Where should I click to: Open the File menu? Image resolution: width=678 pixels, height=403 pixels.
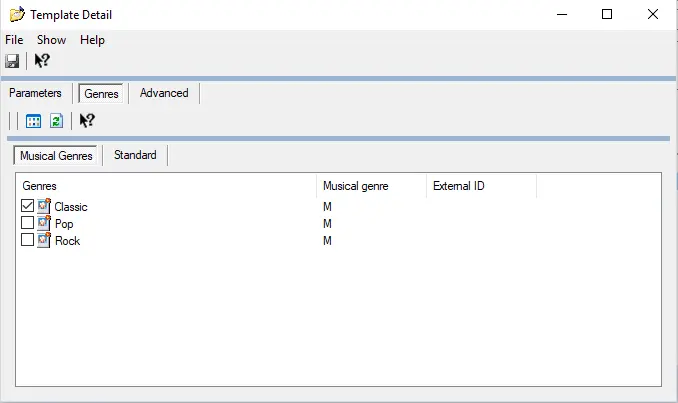(14, 40)
